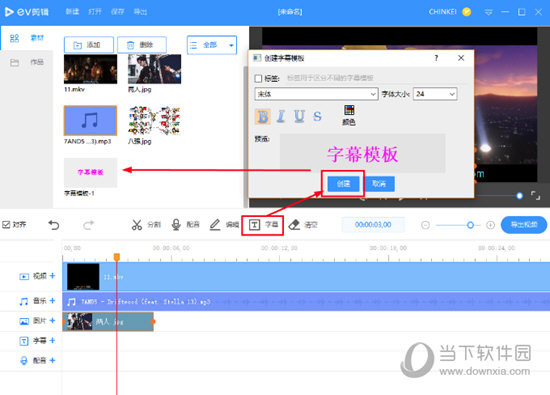Select the 7ANDS mp3 clip on music track
Viewport: 550px width, 395px height.
306,302
